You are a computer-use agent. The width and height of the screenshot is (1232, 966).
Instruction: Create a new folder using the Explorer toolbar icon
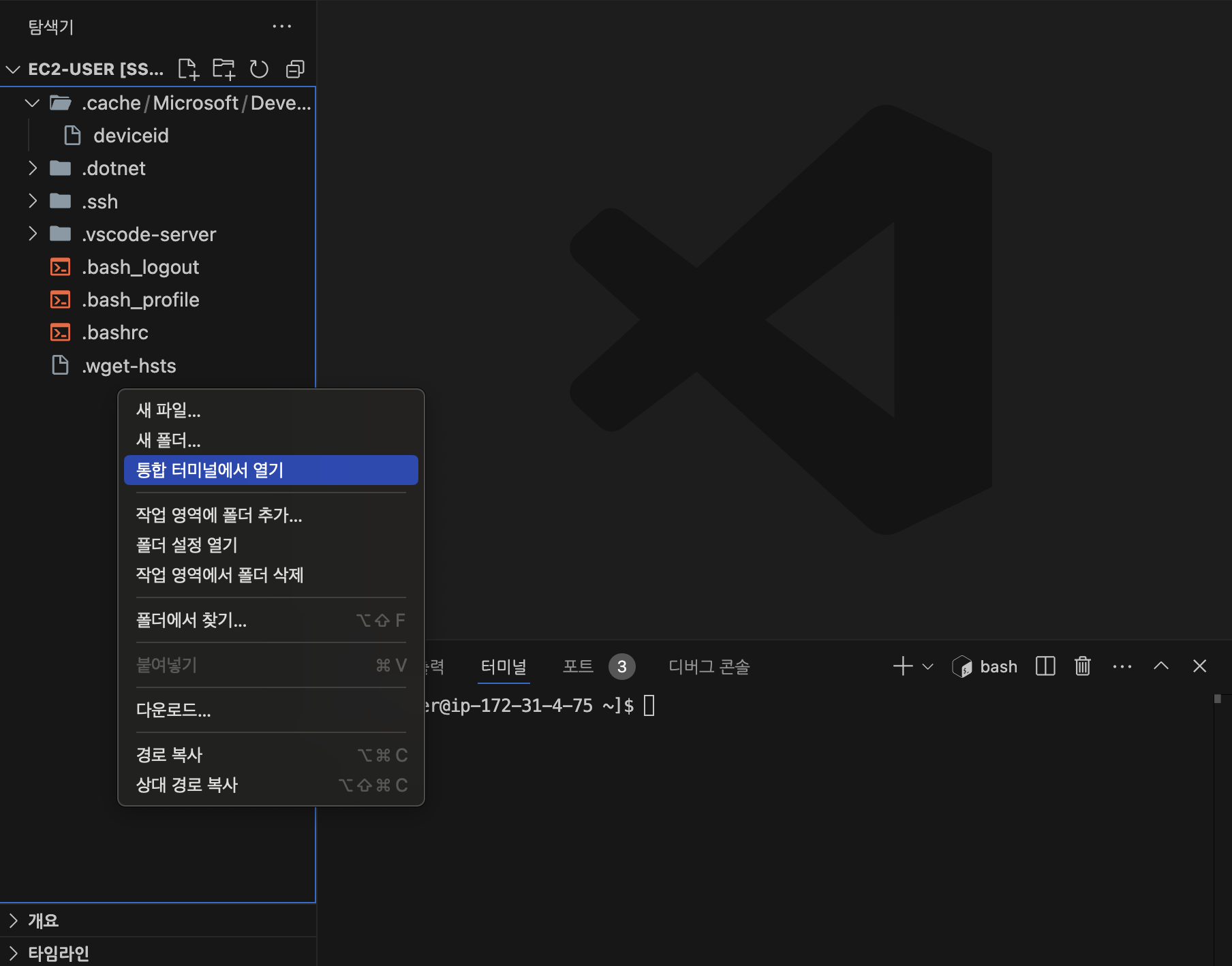pos(224,68)
